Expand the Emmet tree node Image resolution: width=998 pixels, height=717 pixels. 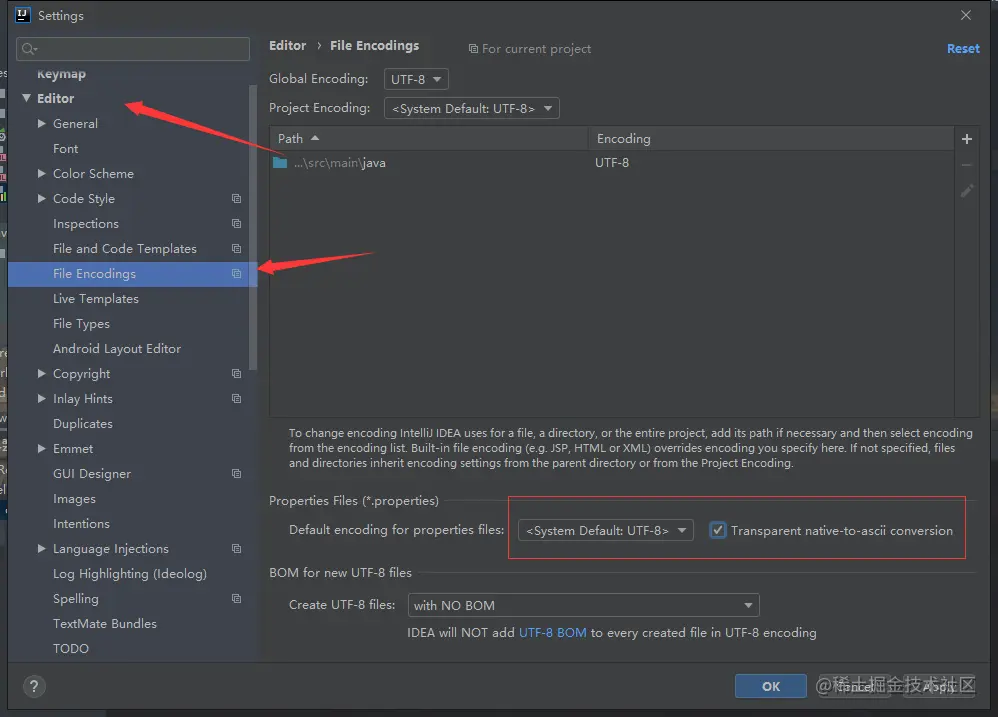41,449
